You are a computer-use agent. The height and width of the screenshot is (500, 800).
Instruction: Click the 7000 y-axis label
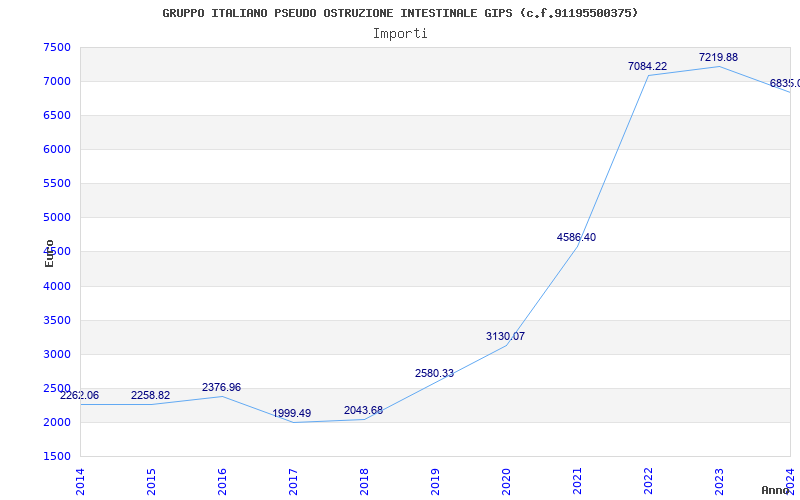(x=57, y=81)
